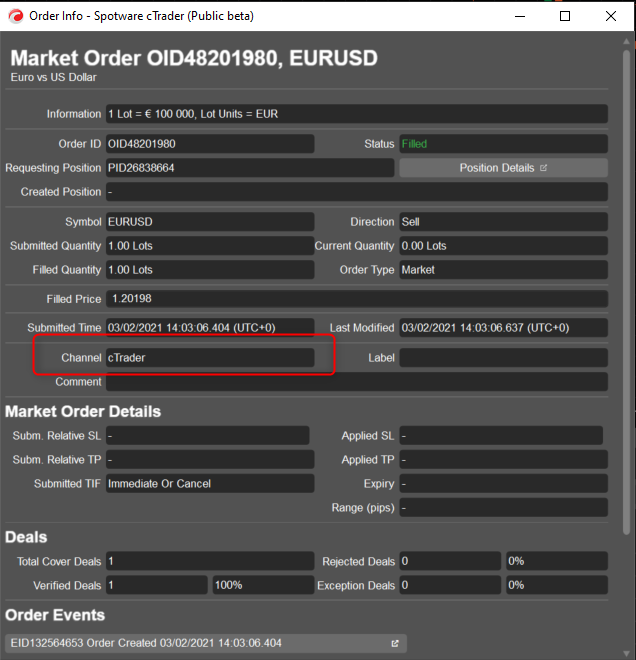Click the Subm. Relative TP field
The height and width of the screenshot is (660, 636).
coord(210,460)
